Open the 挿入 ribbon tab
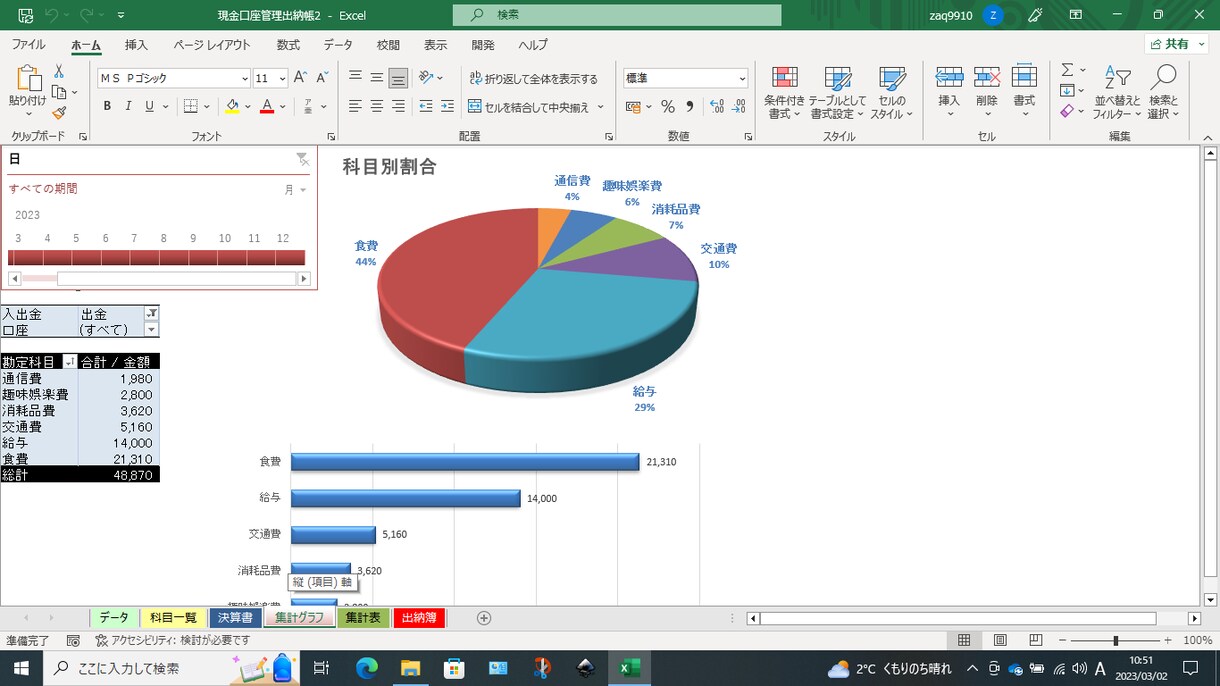 [136, 45]
